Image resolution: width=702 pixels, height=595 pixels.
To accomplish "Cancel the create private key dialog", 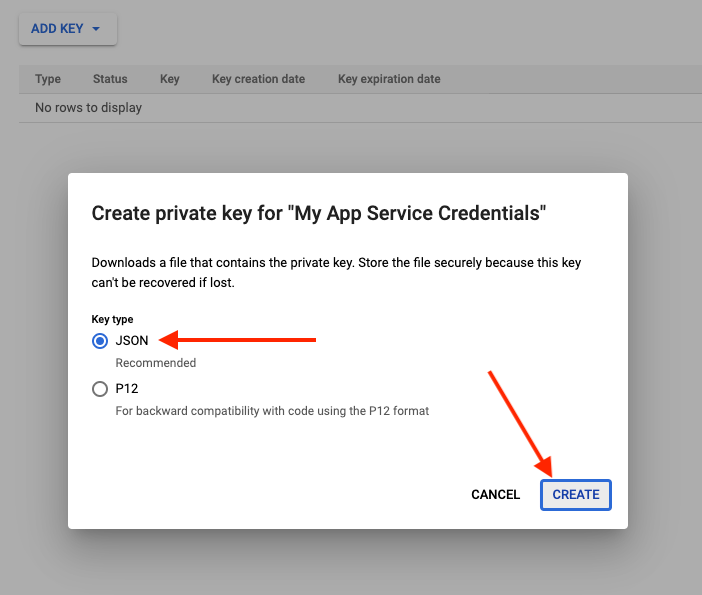I will coord(496,495).
